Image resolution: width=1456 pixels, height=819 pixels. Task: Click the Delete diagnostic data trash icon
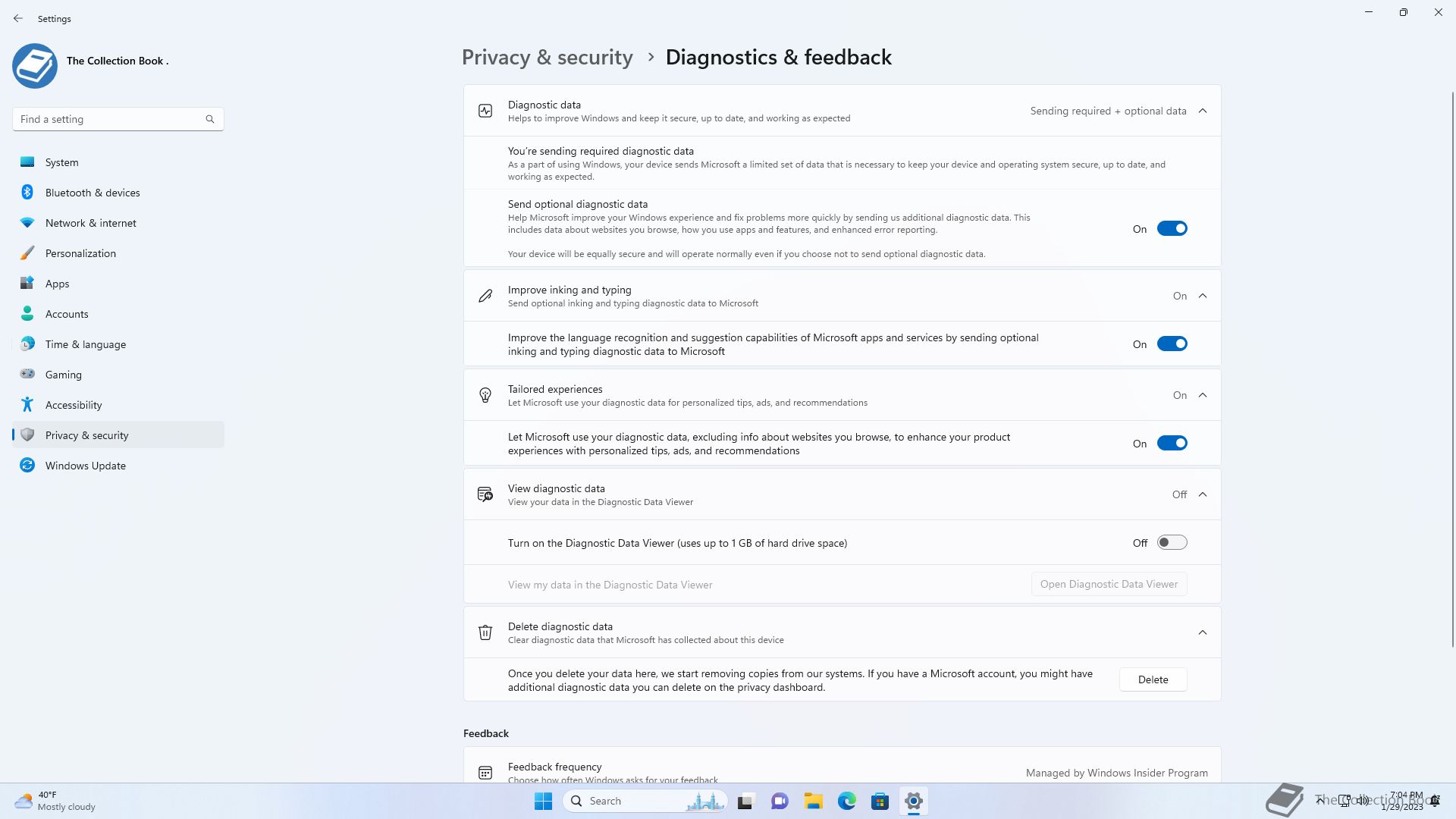click(485, 632)
